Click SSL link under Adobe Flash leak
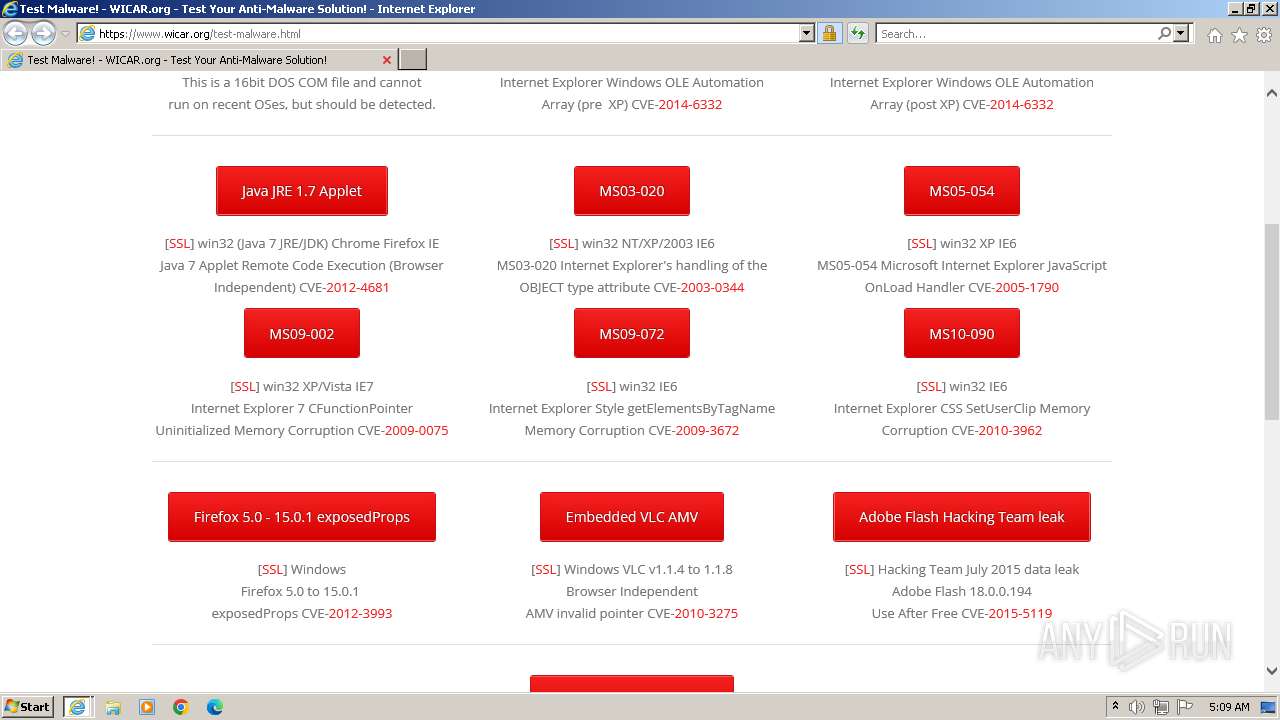This screenshot has height=720, width=1280. point(859,569)
